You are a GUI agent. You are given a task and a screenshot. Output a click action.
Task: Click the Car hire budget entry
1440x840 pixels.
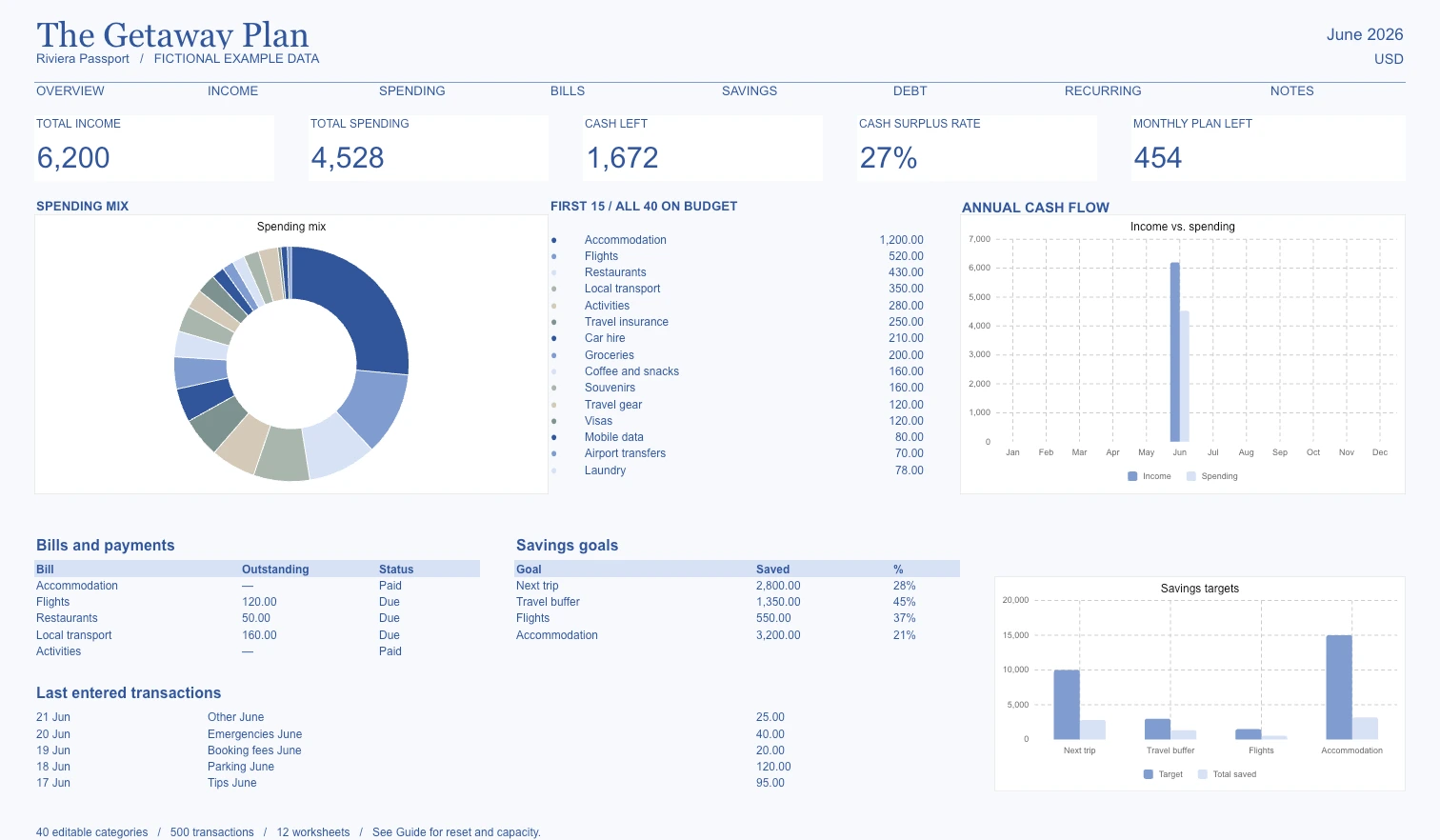point(605,338)
